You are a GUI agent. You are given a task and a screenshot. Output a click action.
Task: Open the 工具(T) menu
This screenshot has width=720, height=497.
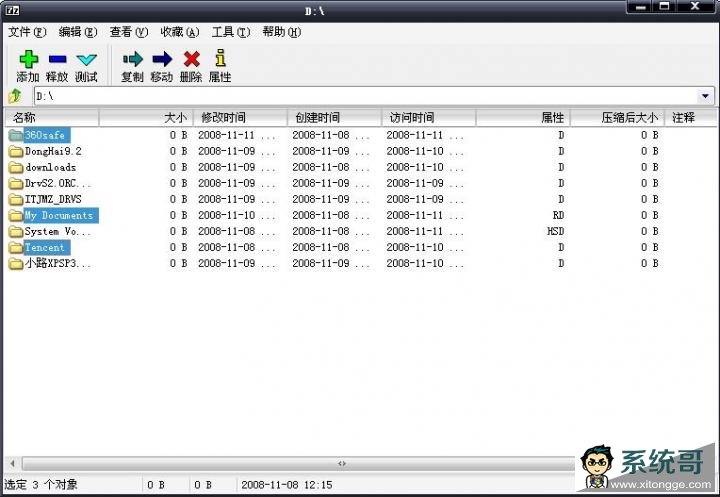[x=231, y=32]
